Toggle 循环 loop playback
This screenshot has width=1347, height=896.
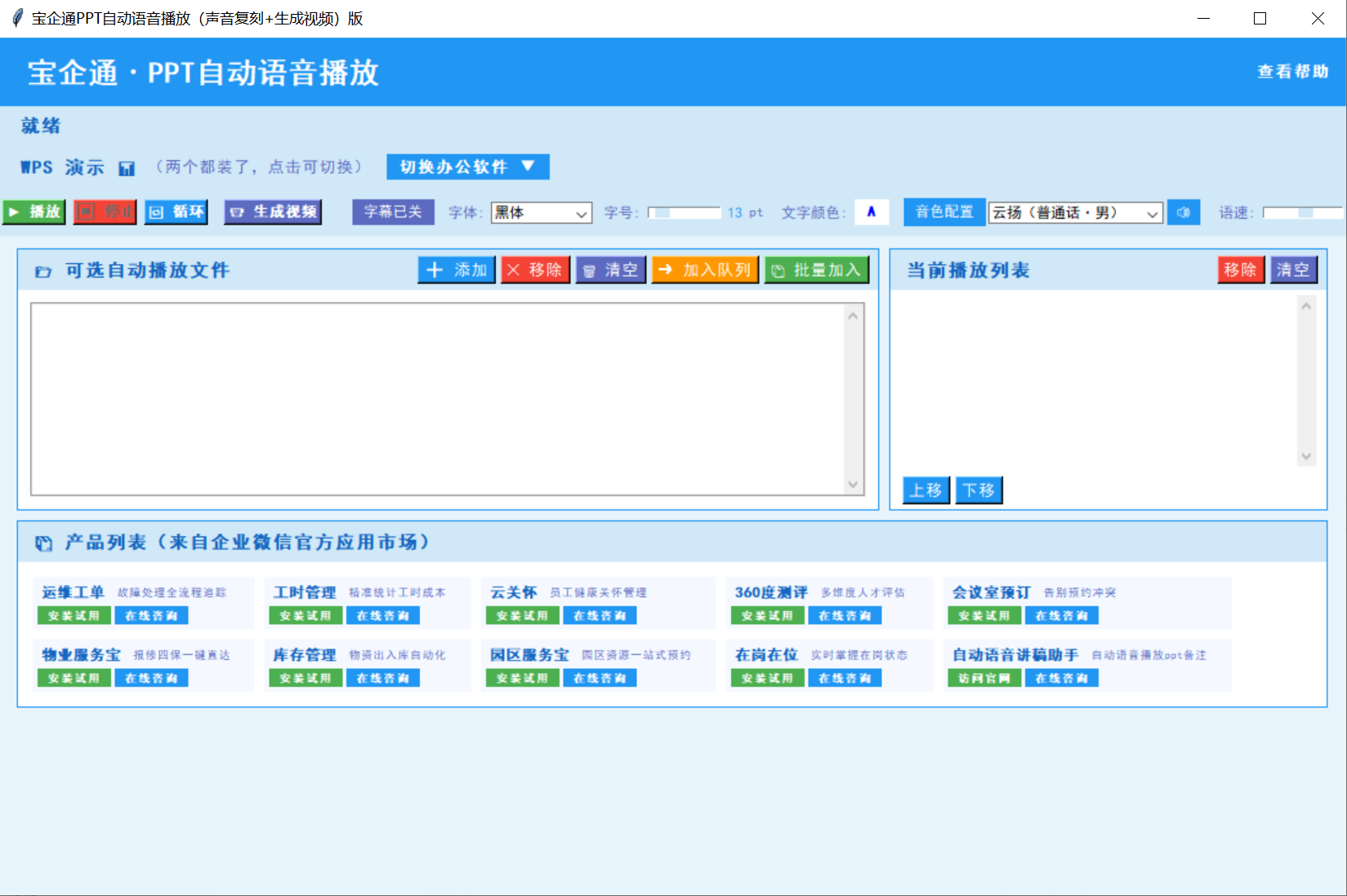tap(176, 212)
